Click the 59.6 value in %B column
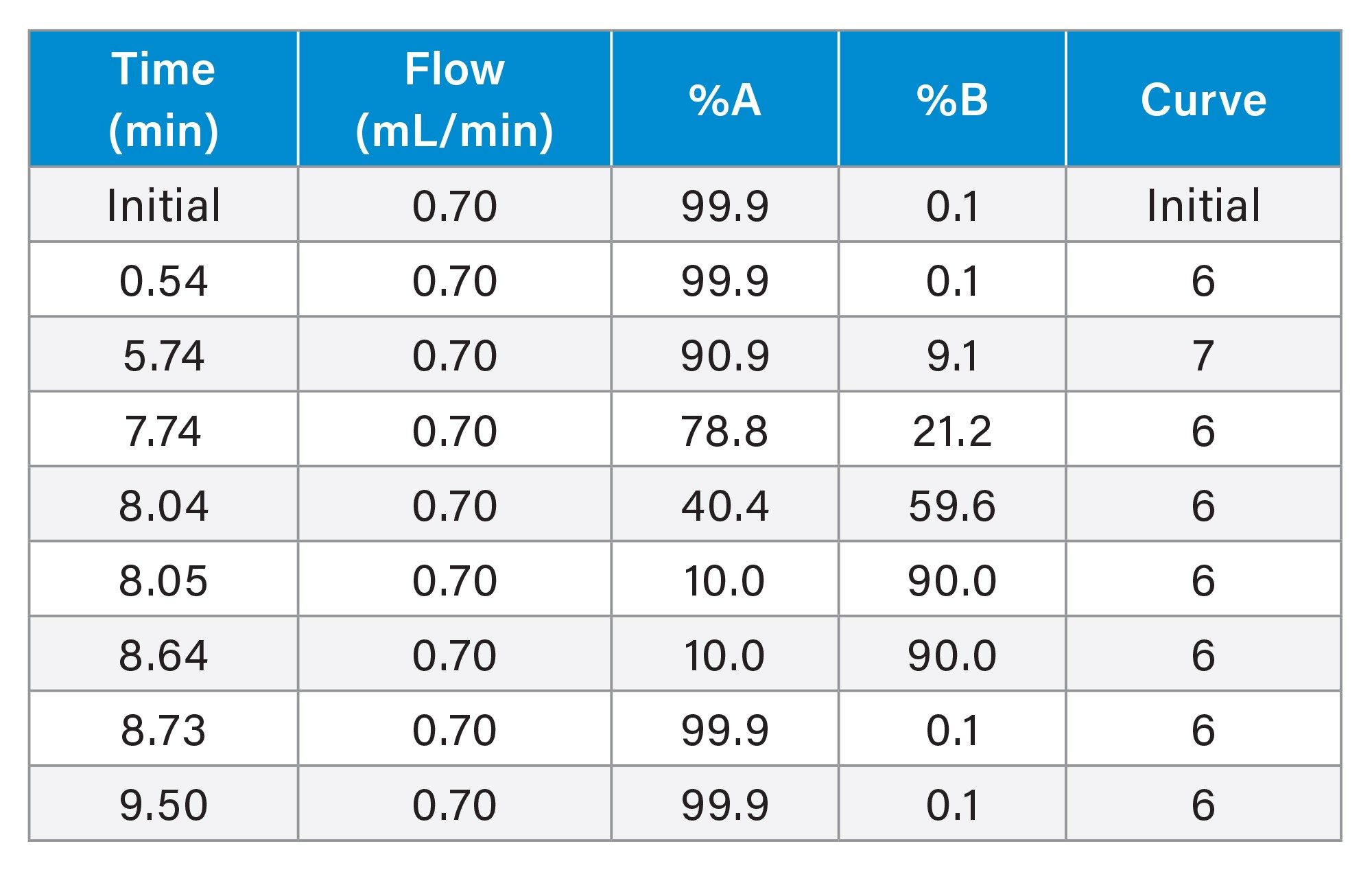 click(x=952, y=506)
